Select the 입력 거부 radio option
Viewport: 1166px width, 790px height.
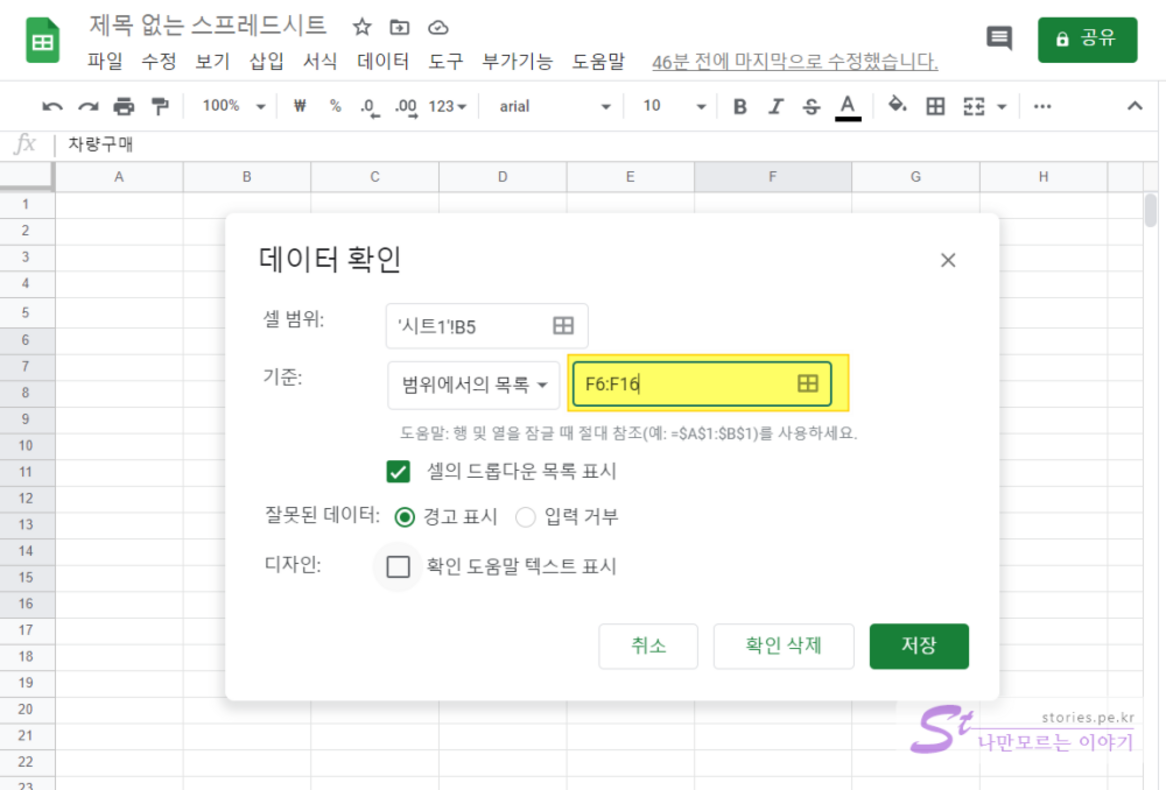[526, 517]
